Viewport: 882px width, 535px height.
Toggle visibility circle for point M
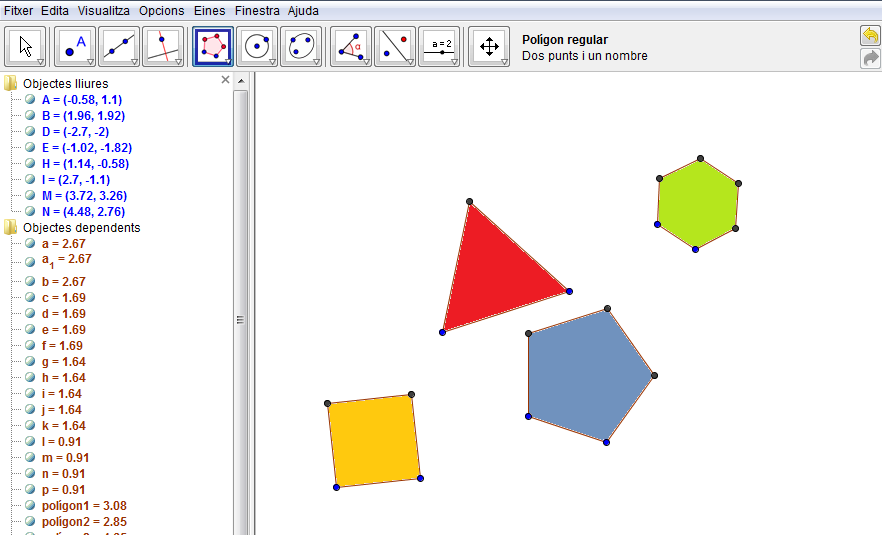(x=30, y=196)
